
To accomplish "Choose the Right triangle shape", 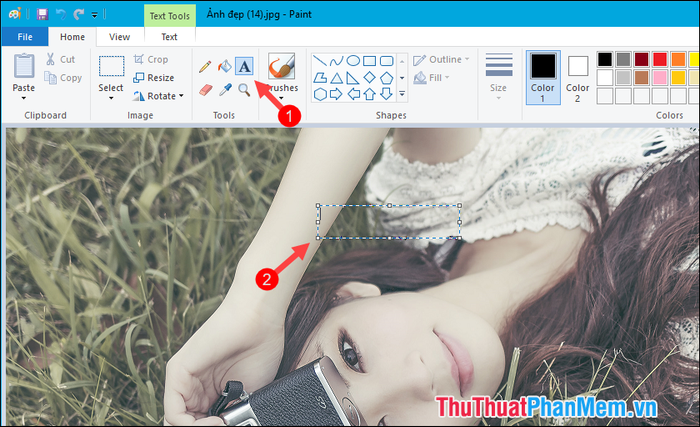I will [x=353, y=78].
